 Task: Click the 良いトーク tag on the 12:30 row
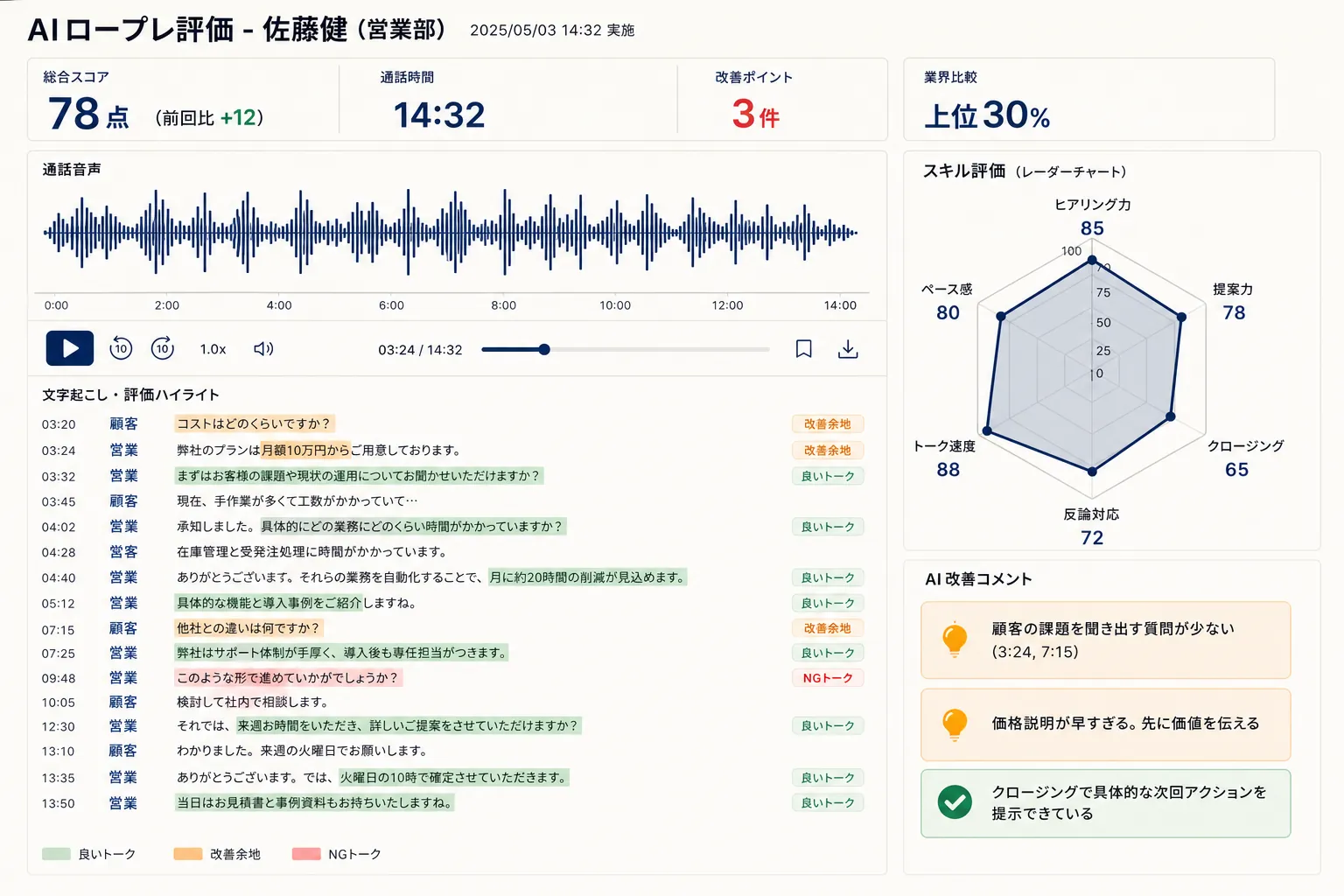pos(828,725)
